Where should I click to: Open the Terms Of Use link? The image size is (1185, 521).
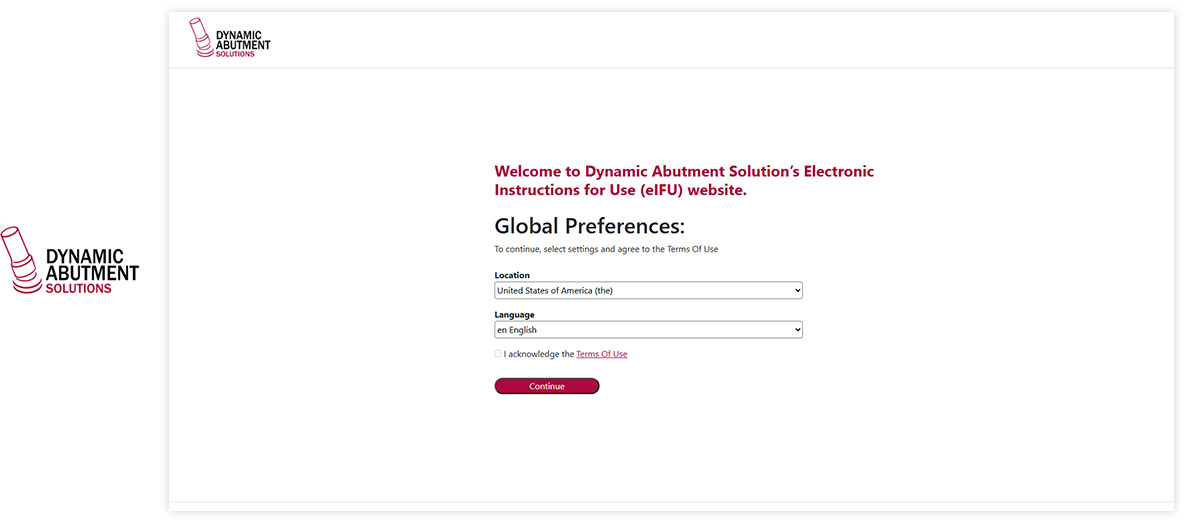click(602, 354)
